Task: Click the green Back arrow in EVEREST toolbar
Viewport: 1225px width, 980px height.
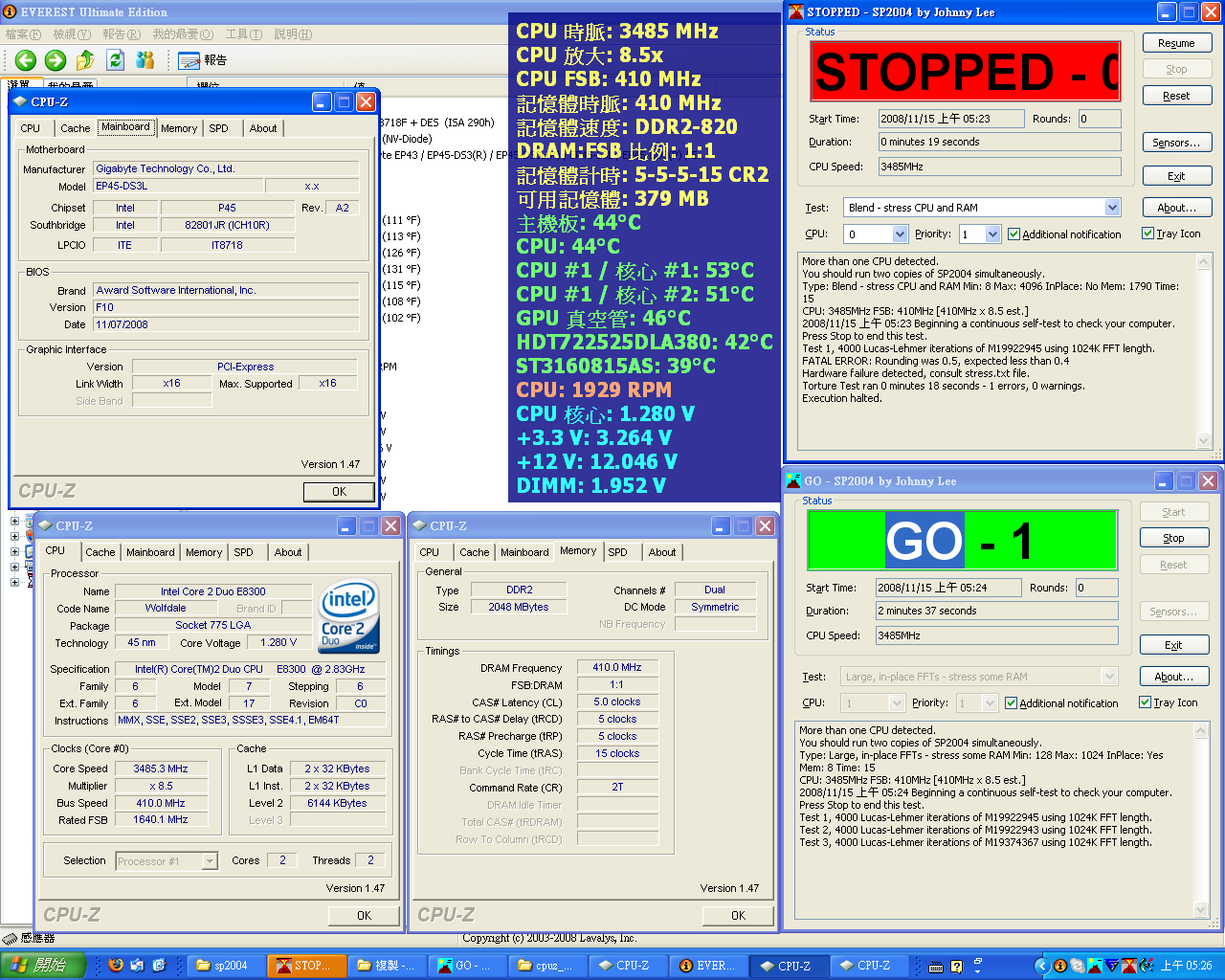Action: click(26, 60)
